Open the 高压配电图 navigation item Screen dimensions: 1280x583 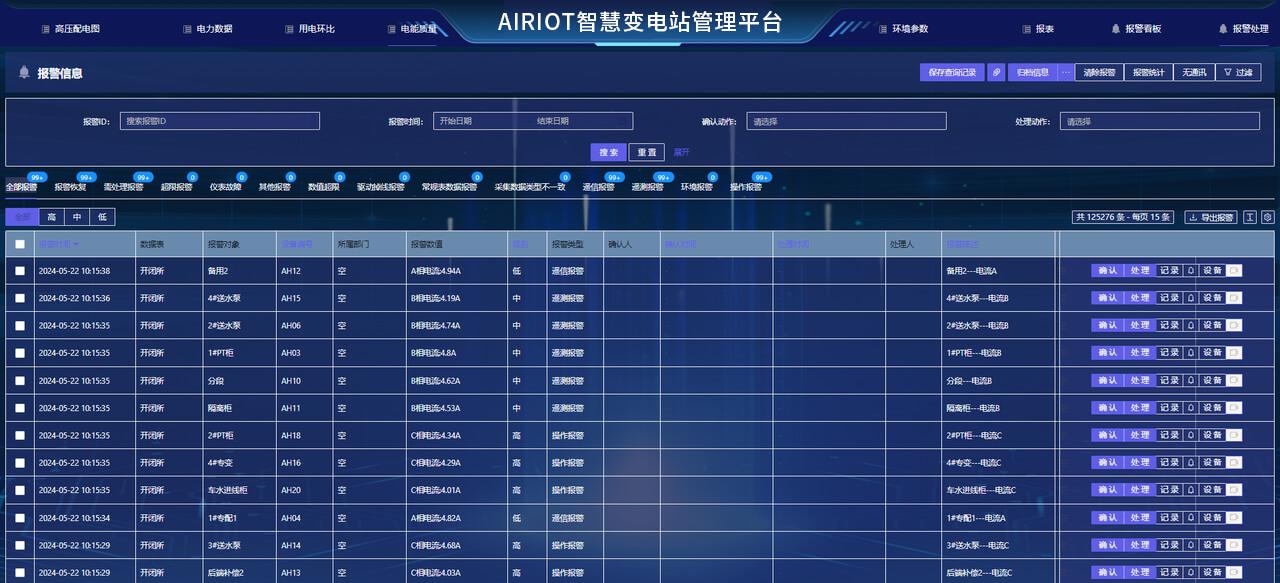click(x=70, y=29)
